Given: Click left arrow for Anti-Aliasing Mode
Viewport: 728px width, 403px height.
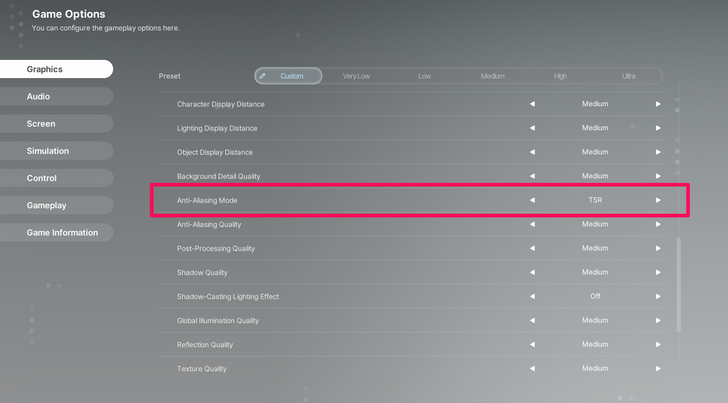Looking at the screenshot, I should tap(532, 200).
